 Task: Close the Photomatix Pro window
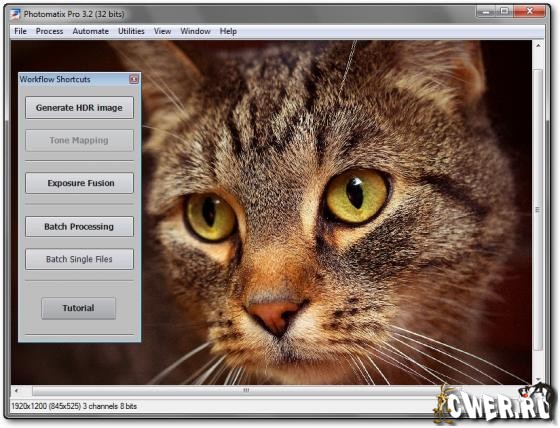point(530,11)
